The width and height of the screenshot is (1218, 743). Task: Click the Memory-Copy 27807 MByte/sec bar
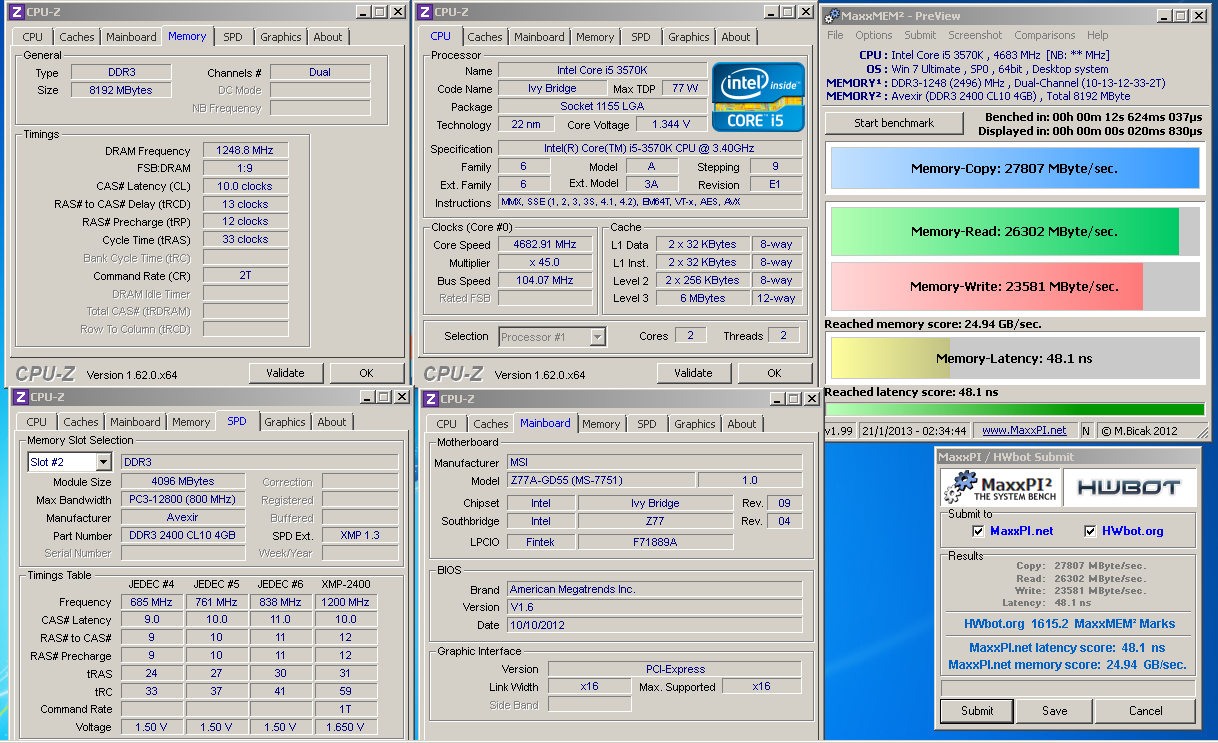point(1014,169)
